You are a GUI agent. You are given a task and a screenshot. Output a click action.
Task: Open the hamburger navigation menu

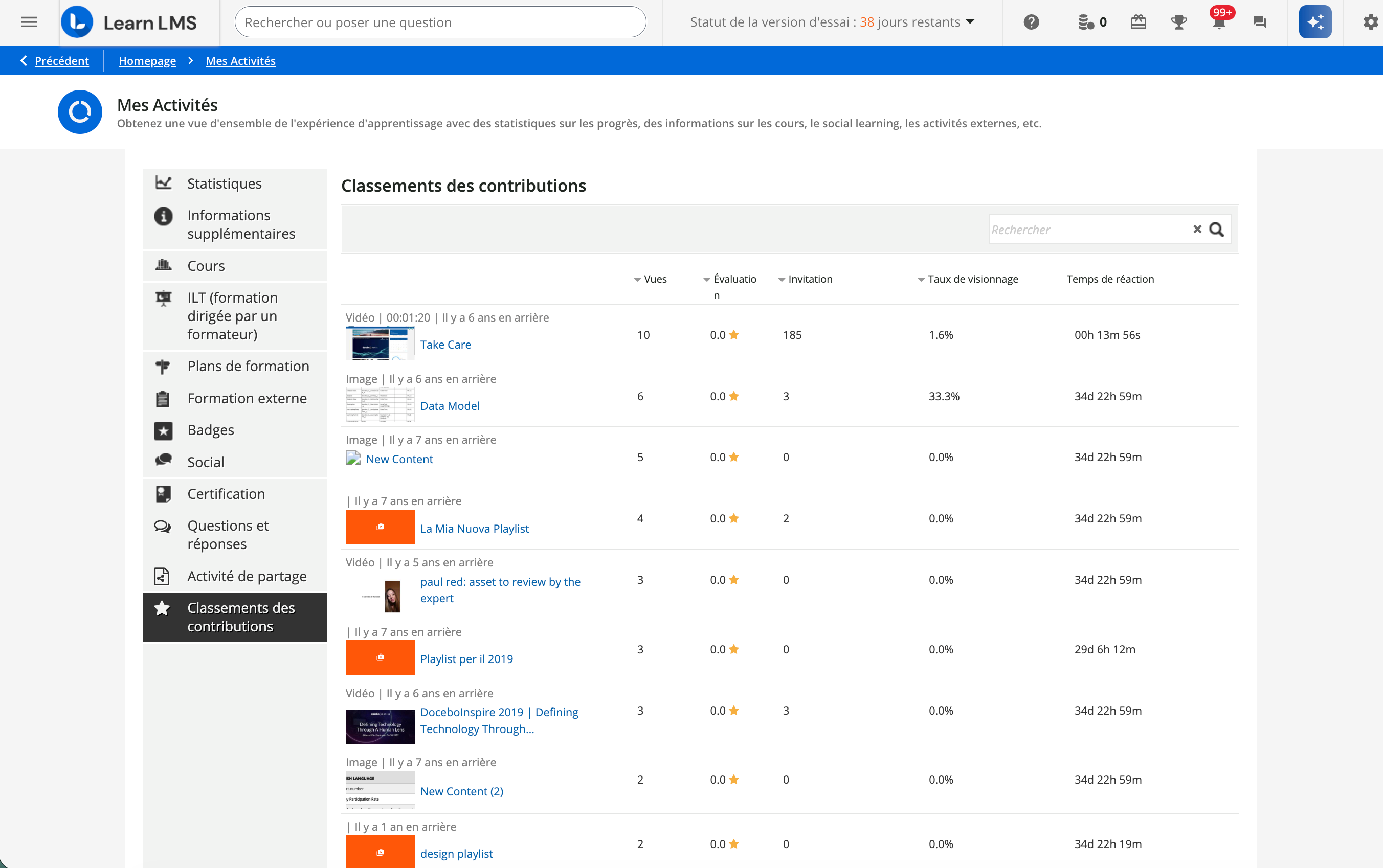[x=28, y=22]
